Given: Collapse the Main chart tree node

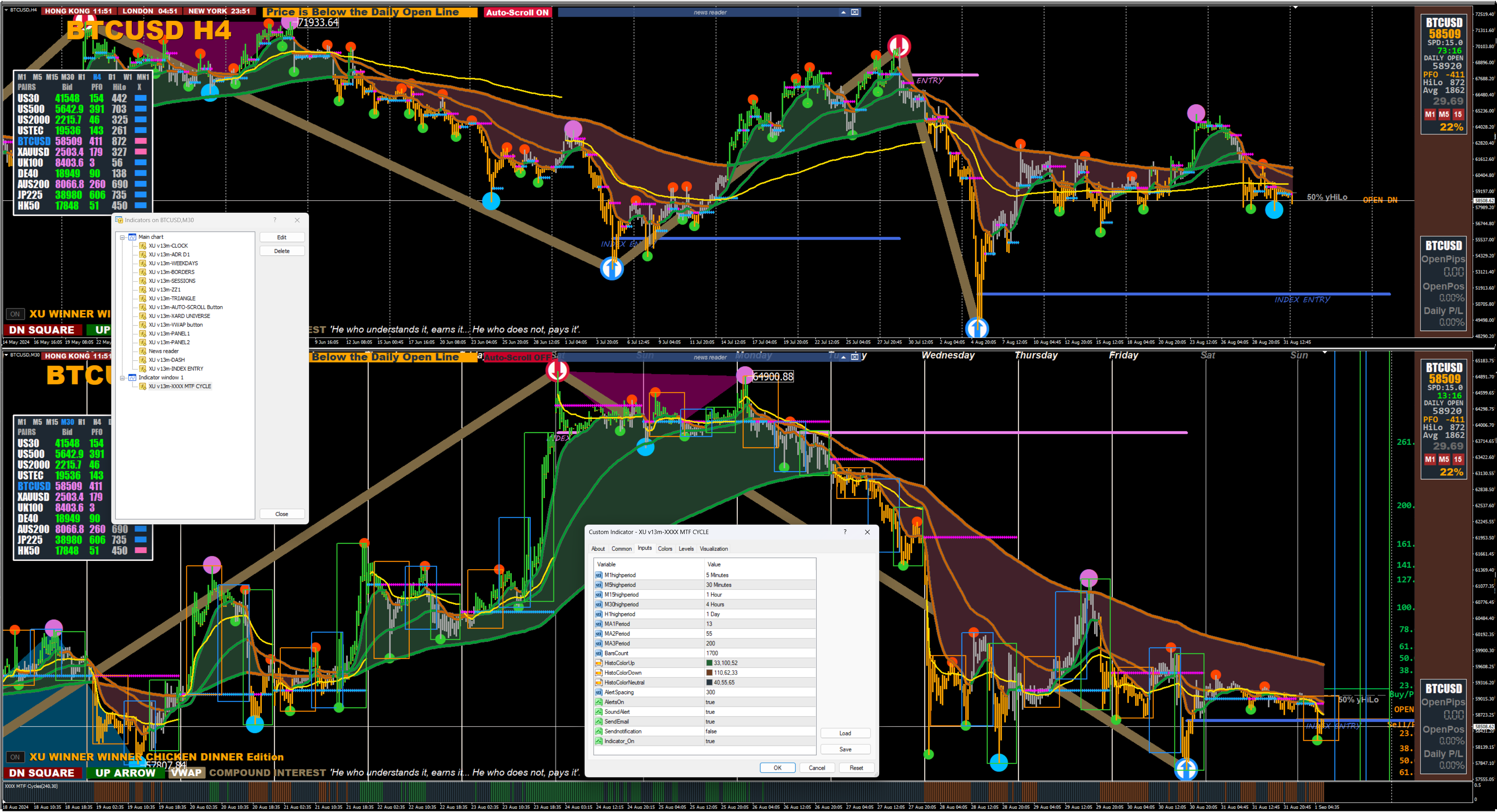Looking at the screenshot, I should (123, 237).
